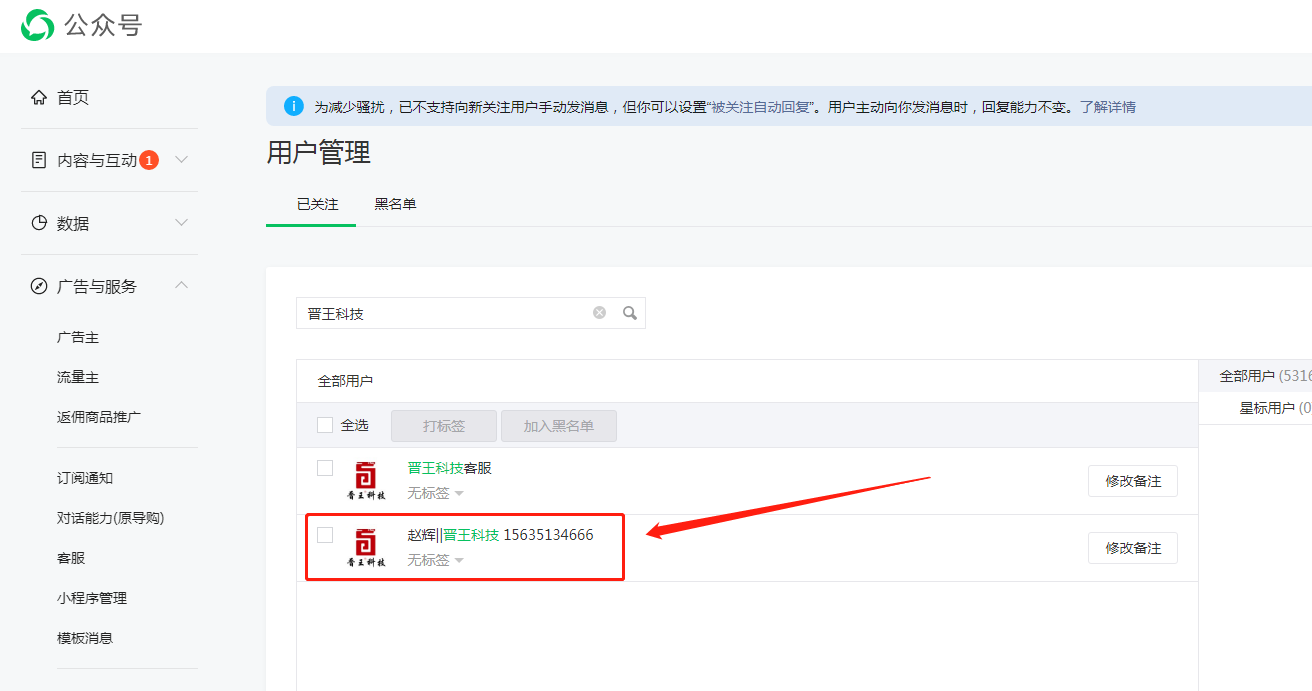Viewport: 1312px width, 691px height.
Task: Collapse the 广告与服务 menu chevron
Action: pos(181,285)
